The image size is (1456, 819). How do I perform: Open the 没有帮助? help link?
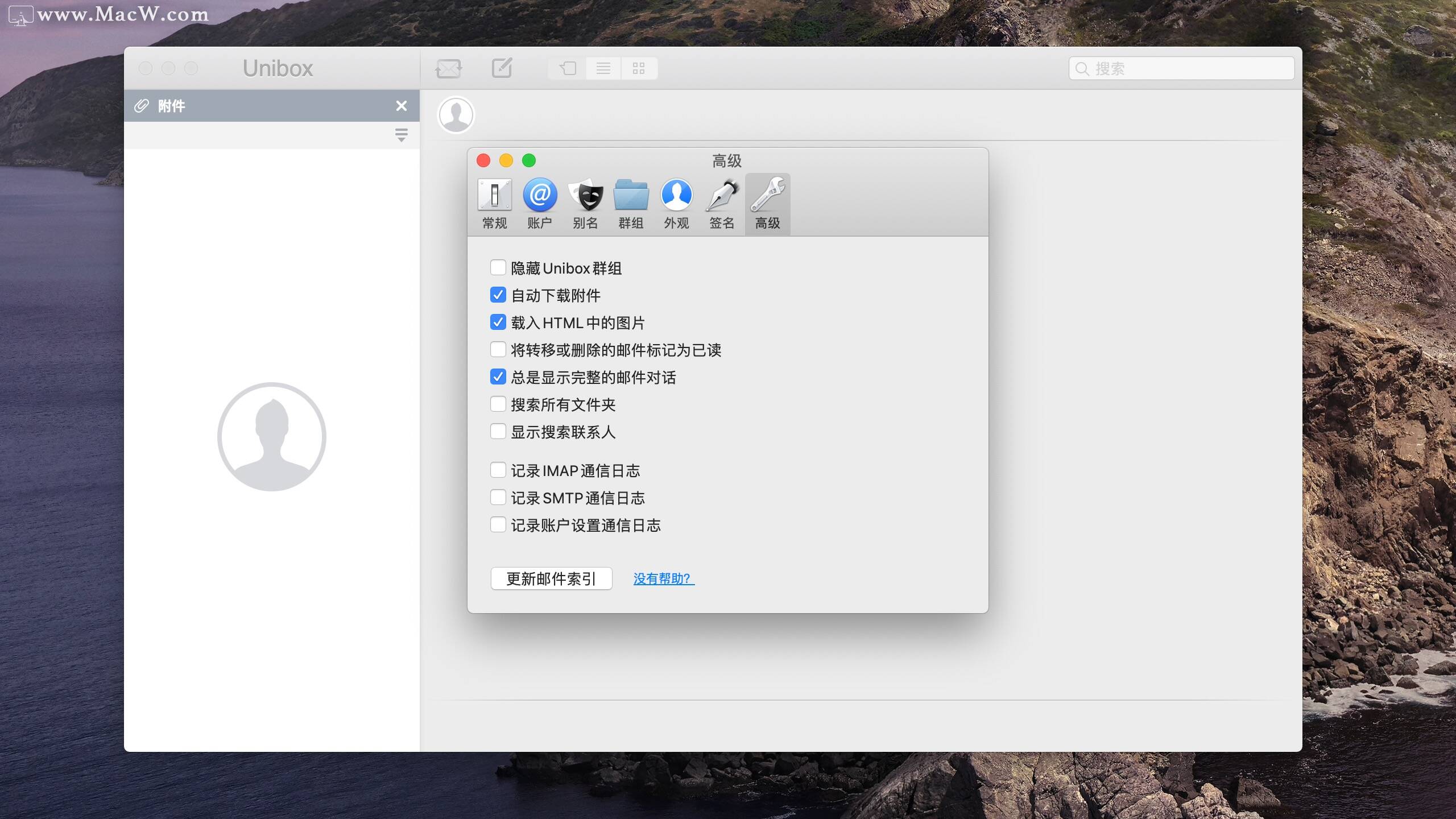(664, 578)
